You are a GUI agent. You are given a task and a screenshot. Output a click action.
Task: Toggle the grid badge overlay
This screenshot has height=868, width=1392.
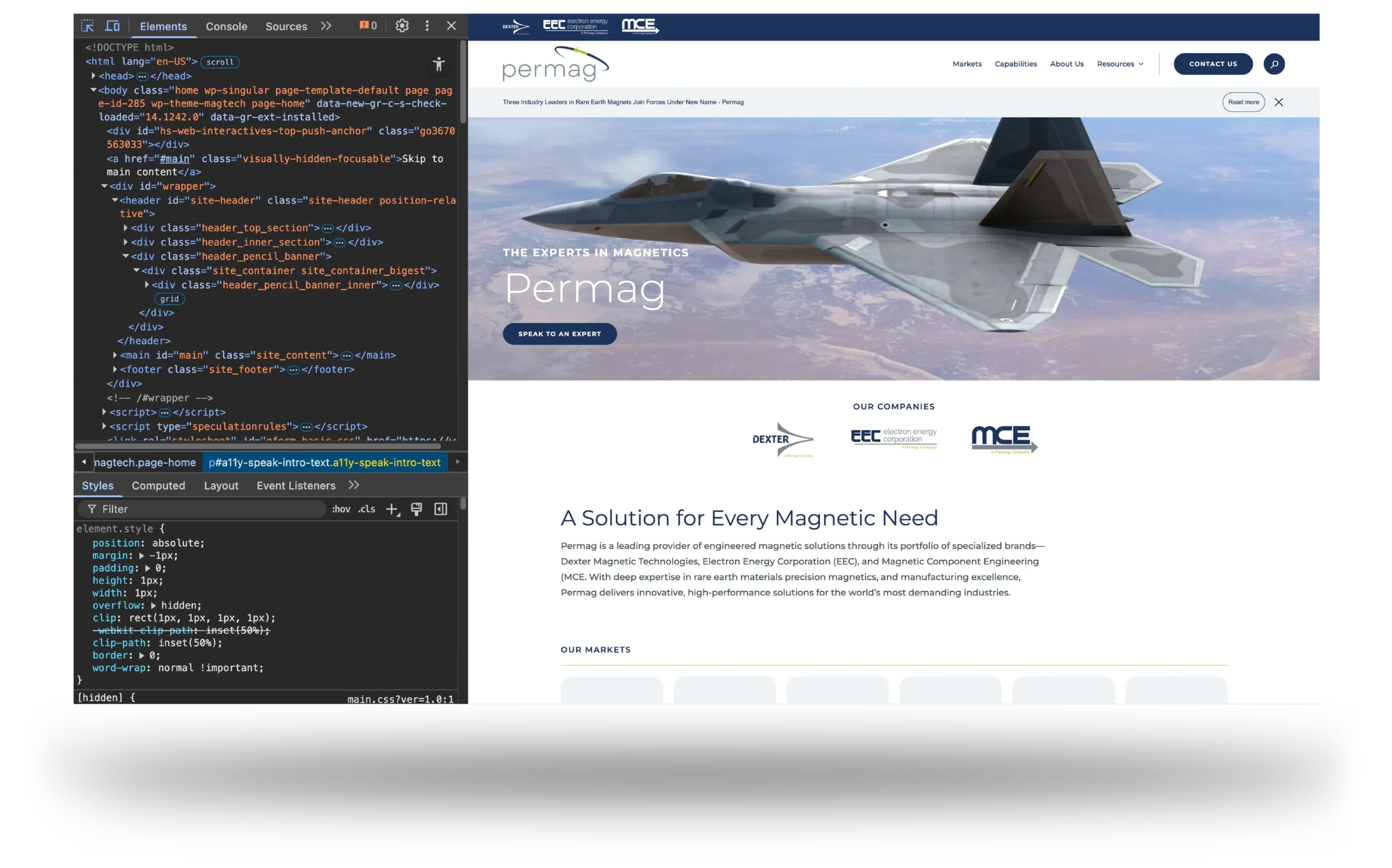(170, 299)
